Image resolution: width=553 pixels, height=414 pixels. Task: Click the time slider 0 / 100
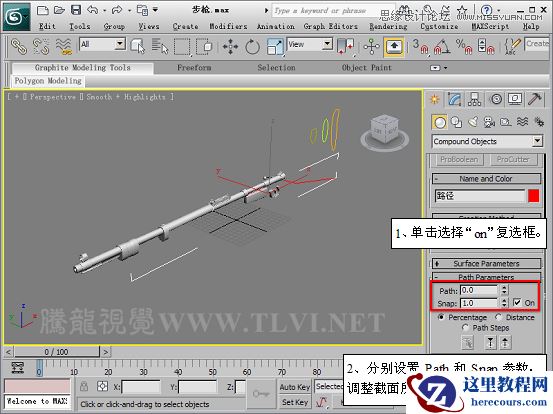56,352
